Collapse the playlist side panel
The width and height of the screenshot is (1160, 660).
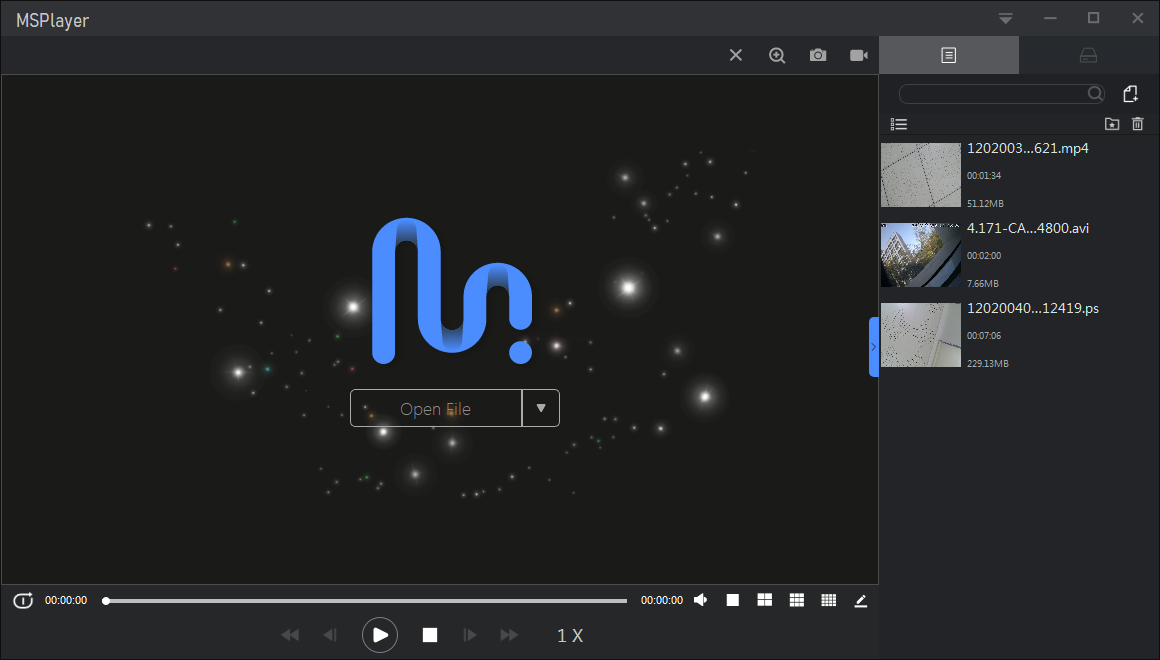point(874,346)
